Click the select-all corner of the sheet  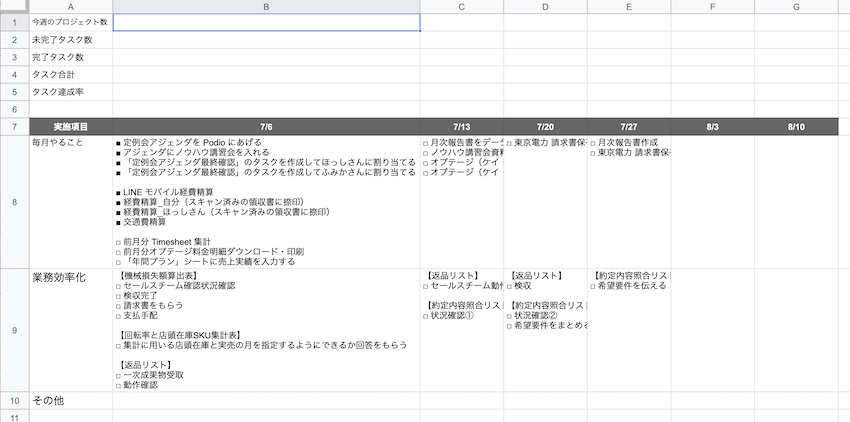click(13, 6)
